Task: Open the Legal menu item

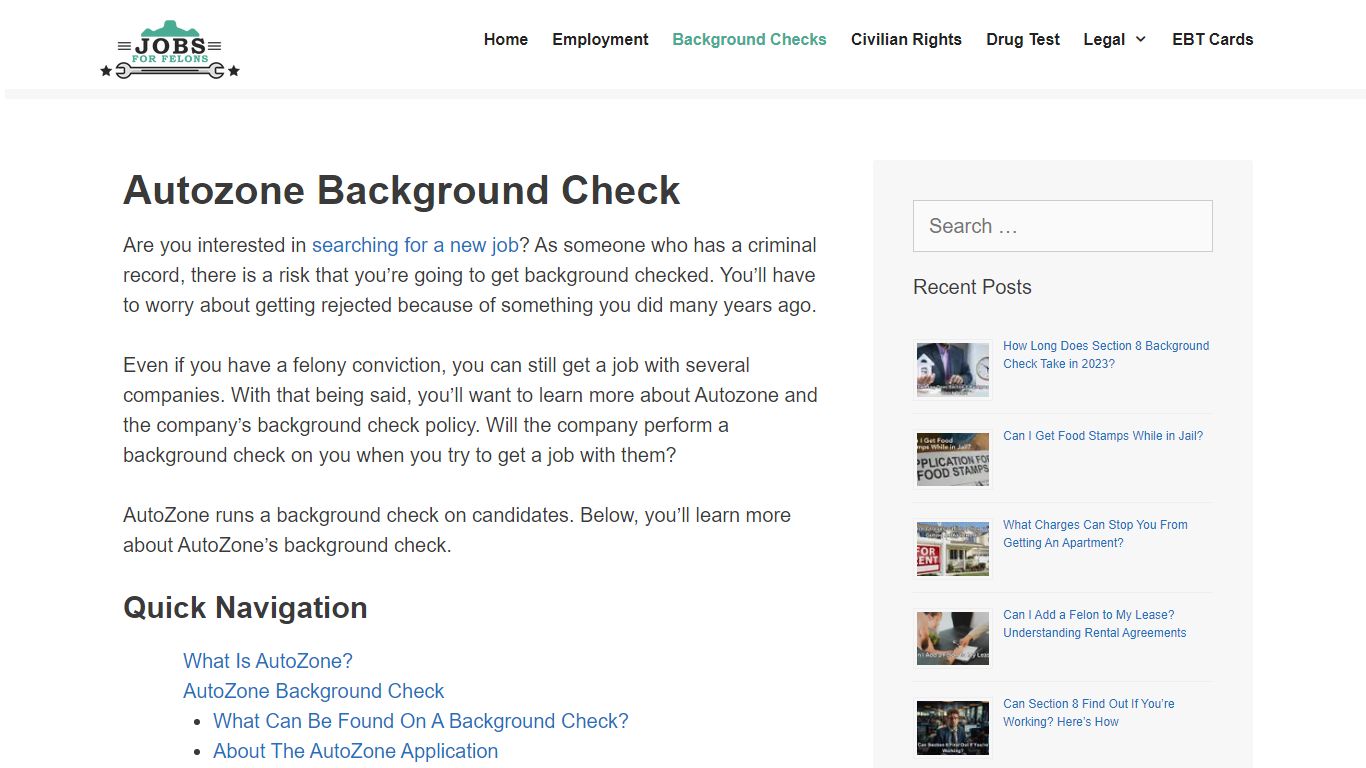Action: 1104,40
